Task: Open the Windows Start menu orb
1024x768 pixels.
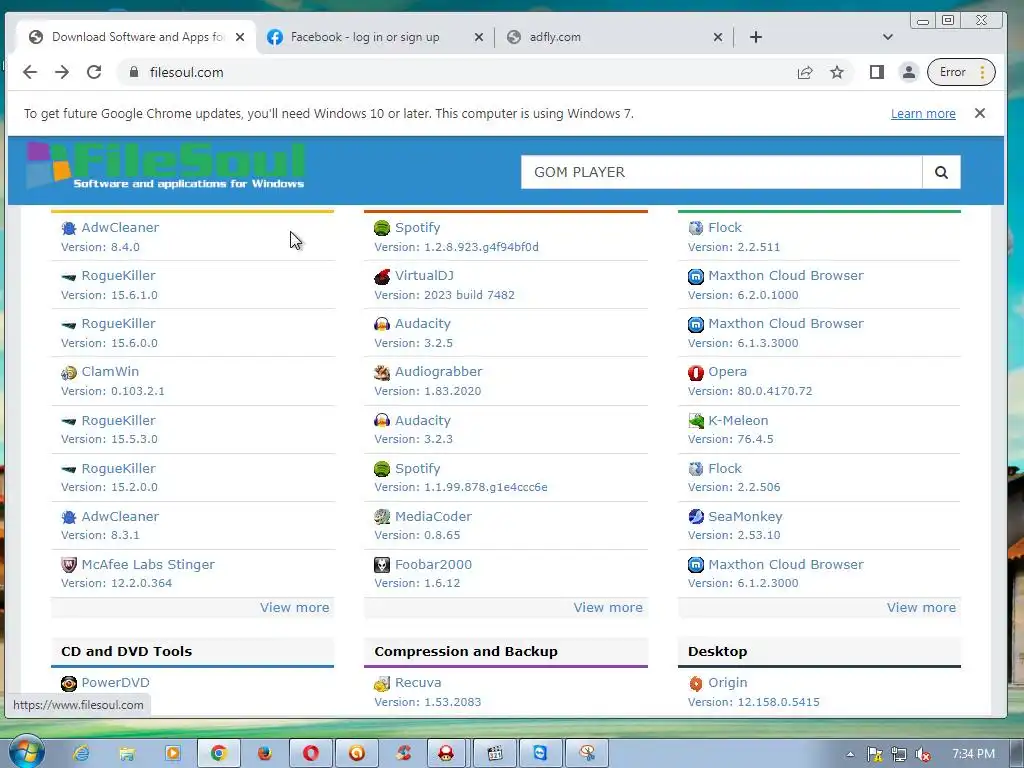Action: click(26, 752)
